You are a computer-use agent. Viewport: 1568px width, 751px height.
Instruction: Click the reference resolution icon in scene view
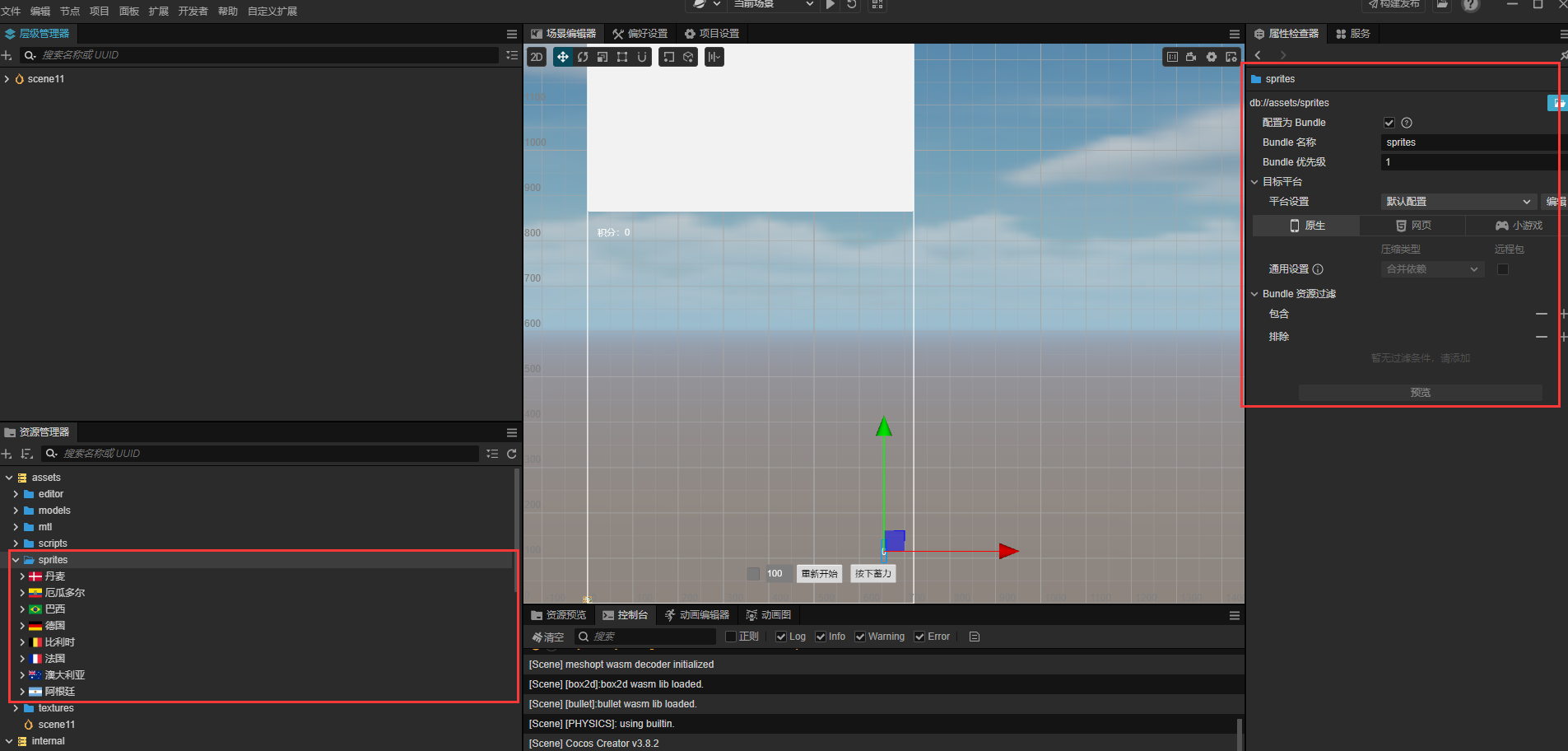tap(1172, 57)
